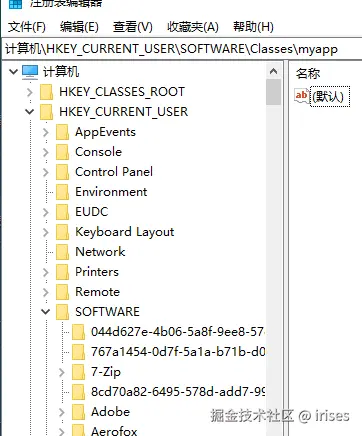Click the 044d627e key folder icon
Viewport: 362px width, 436px height.
[x=78, y=332]
